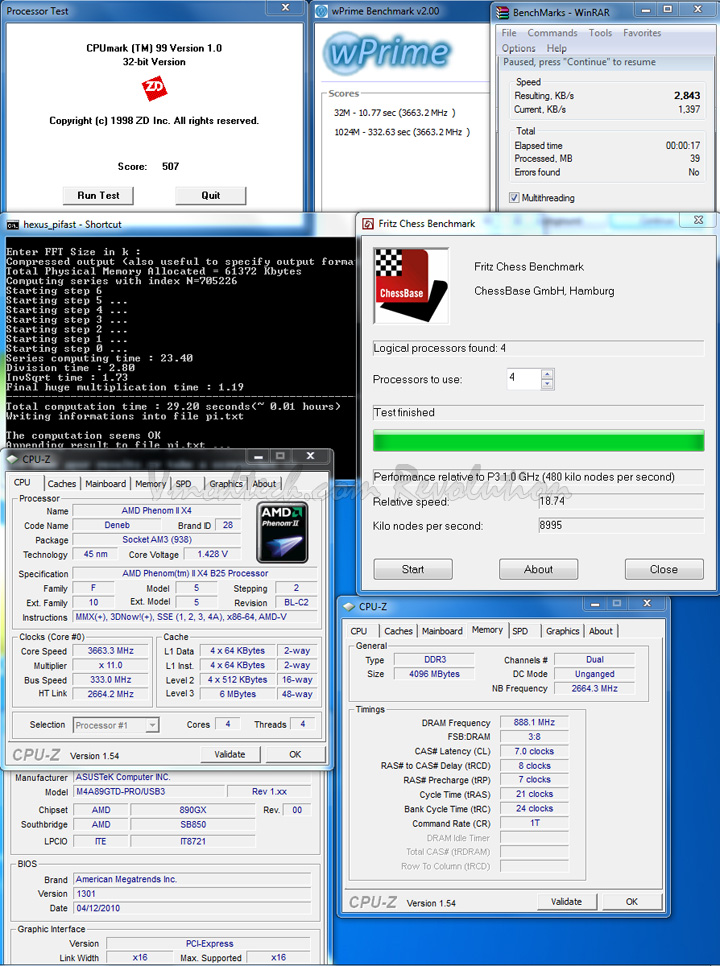Click Quit in Processor Test
720x966 pixels.
[x=211, y=195]
